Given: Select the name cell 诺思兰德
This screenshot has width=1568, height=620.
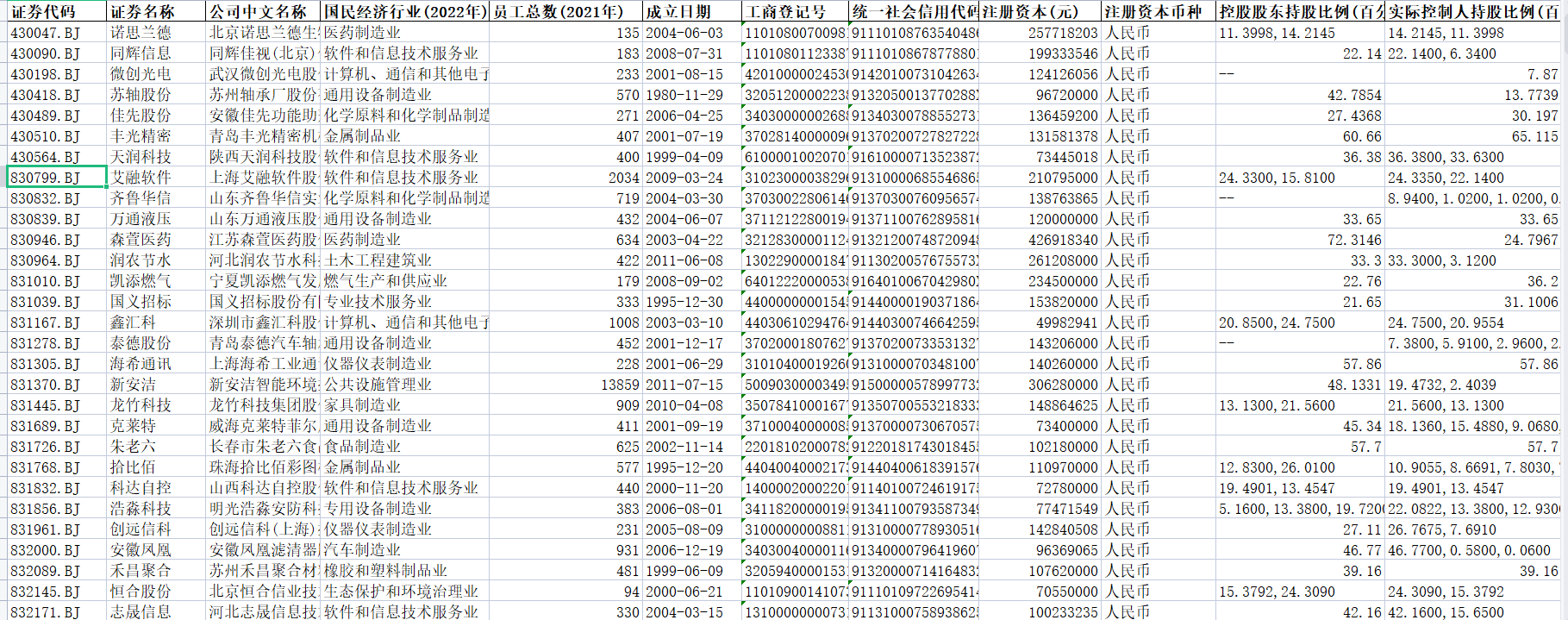Looking at the screenshot, I should pyautogui.click(x=156, y=33).
